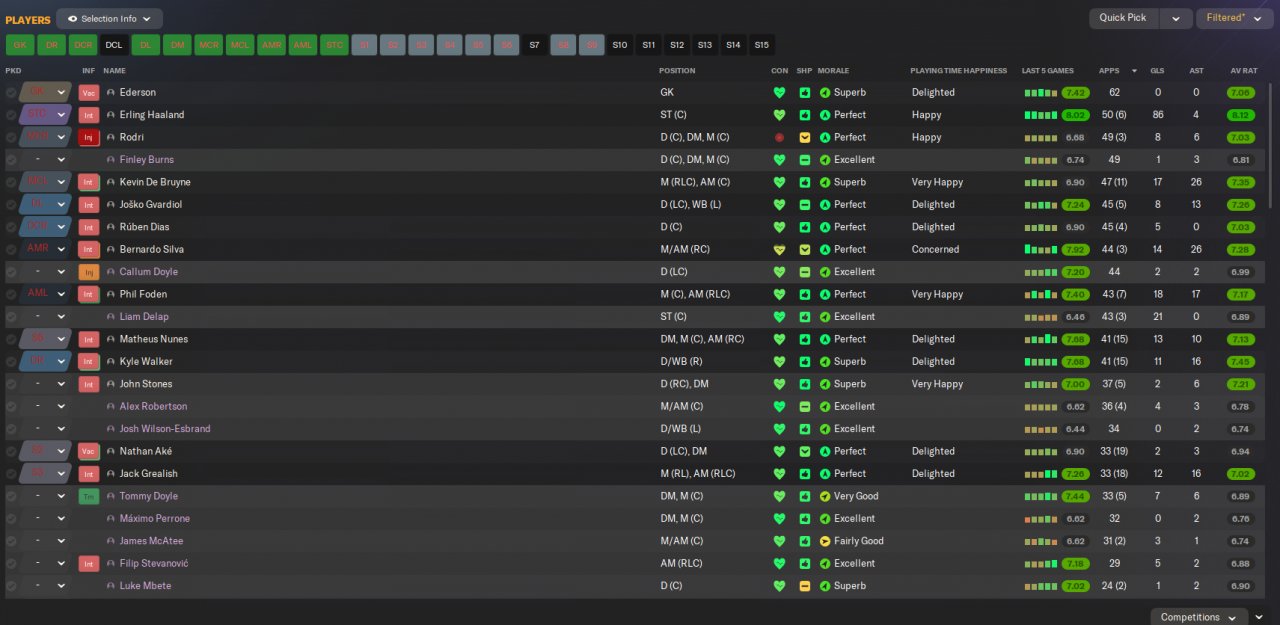Click Rodri's yellow match sharpness icon
The image size is (1280, 625).
pos(805,137)
